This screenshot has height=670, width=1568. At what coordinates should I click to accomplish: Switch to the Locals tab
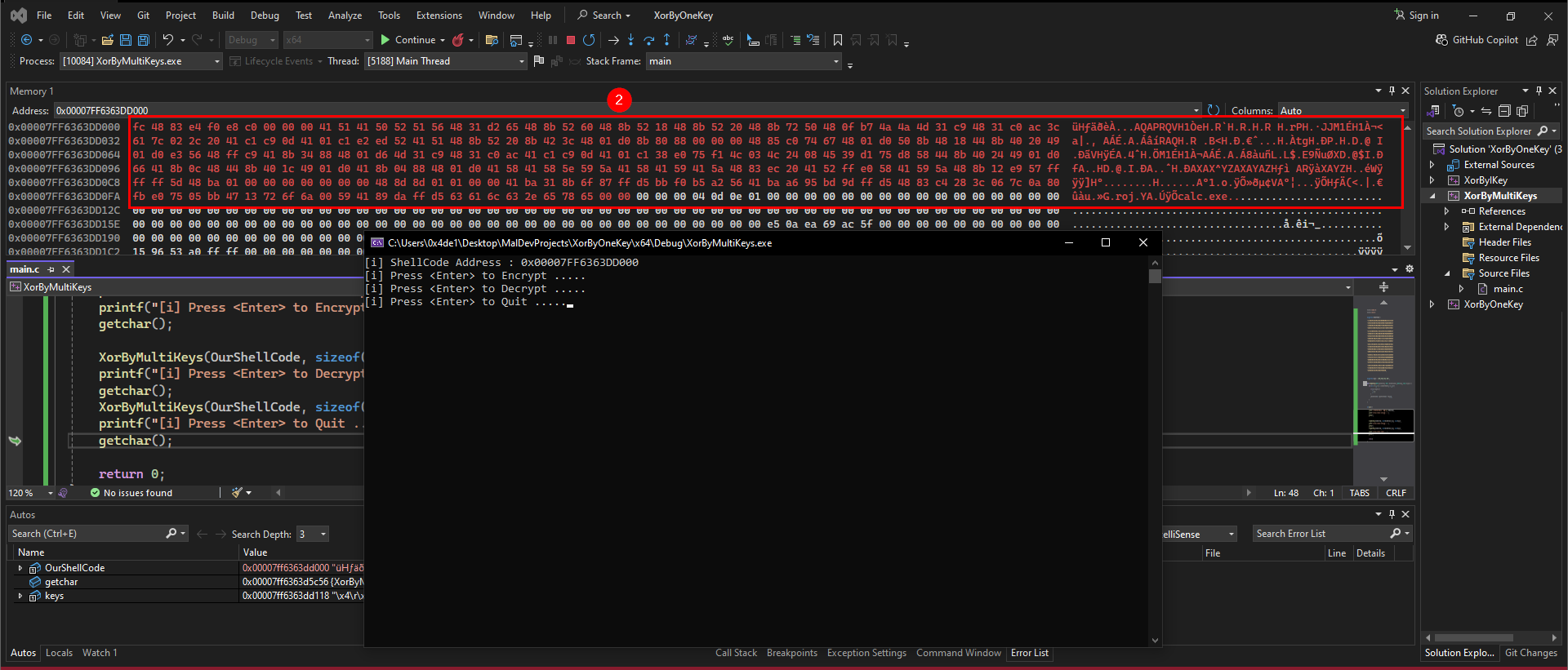click(x=59, y=653)
